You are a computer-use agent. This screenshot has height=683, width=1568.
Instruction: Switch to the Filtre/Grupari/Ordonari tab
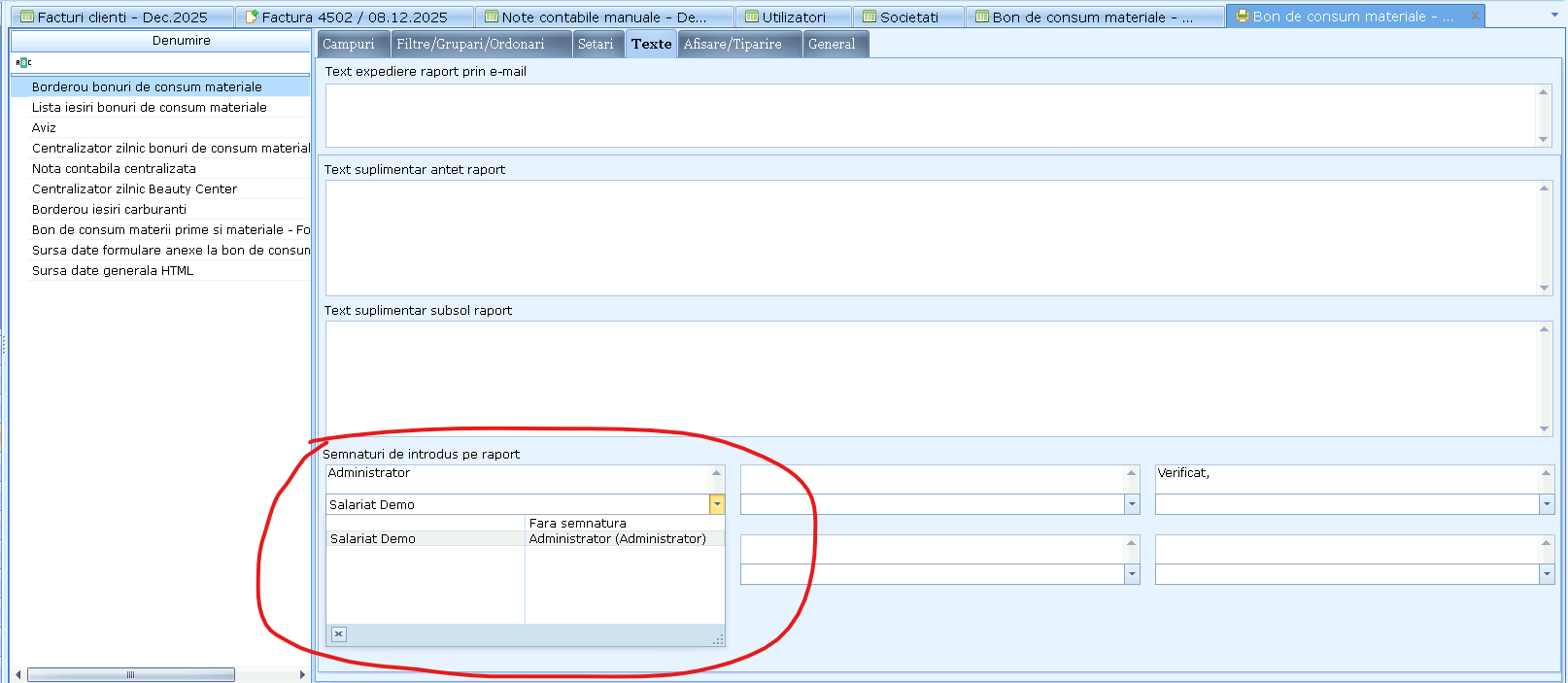point(470,44)
